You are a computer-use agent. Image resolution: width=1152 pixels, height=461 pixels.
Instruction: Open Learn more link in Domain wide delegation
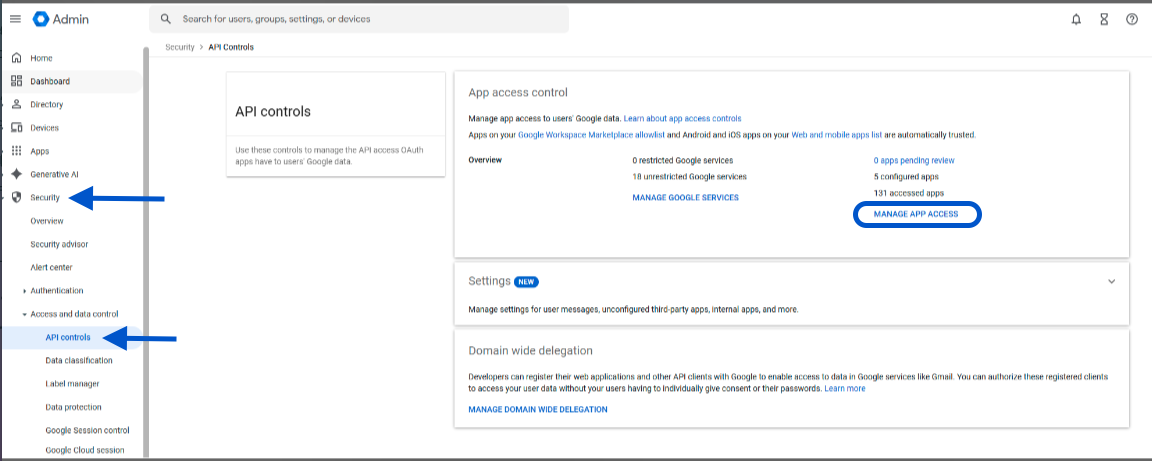[845, 388]
